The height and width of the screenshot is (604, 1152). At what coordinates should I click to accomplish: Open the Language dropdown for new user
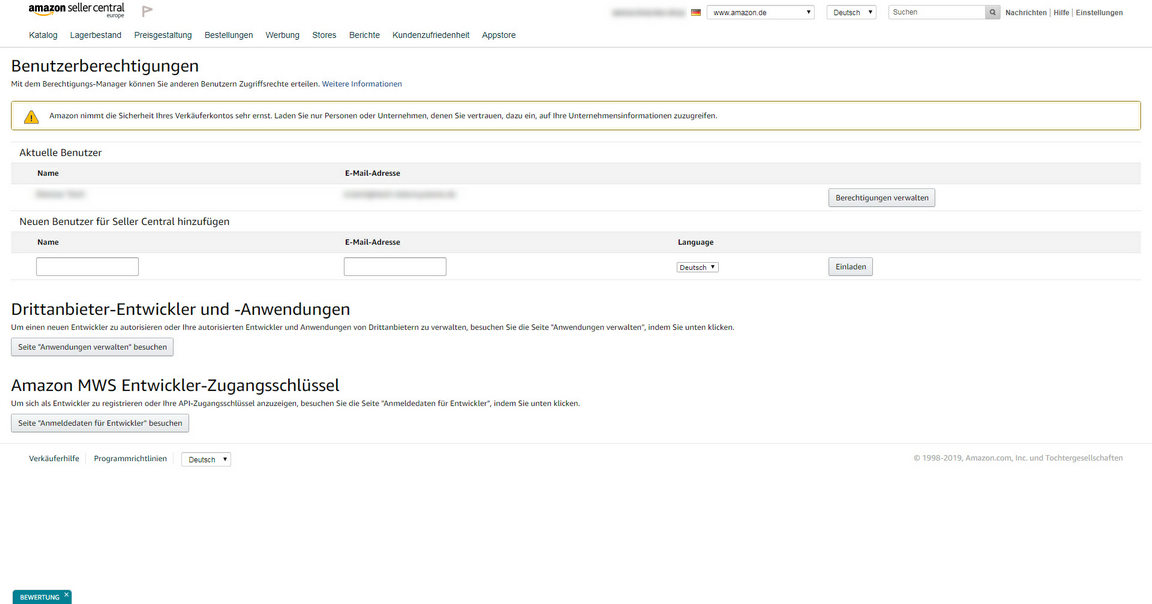tap(697, 267)
